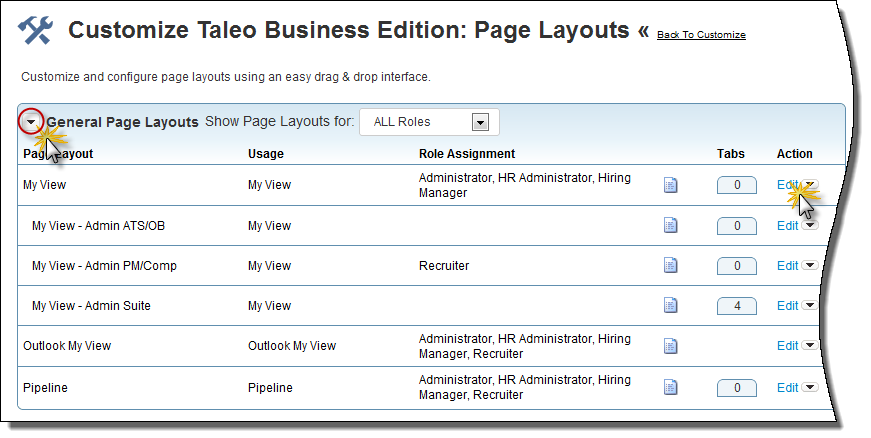871x438 pixels.
Task: Select the My View - Admin ATS/OB layout name
Action: pos(98,226)
